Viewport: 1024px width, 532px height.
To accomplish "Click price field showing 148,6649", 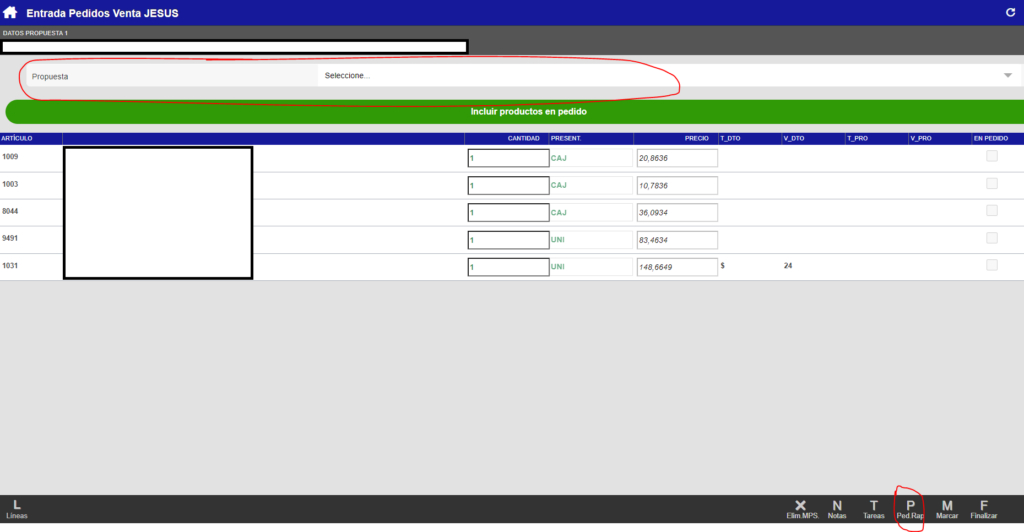I will [677, 268].
